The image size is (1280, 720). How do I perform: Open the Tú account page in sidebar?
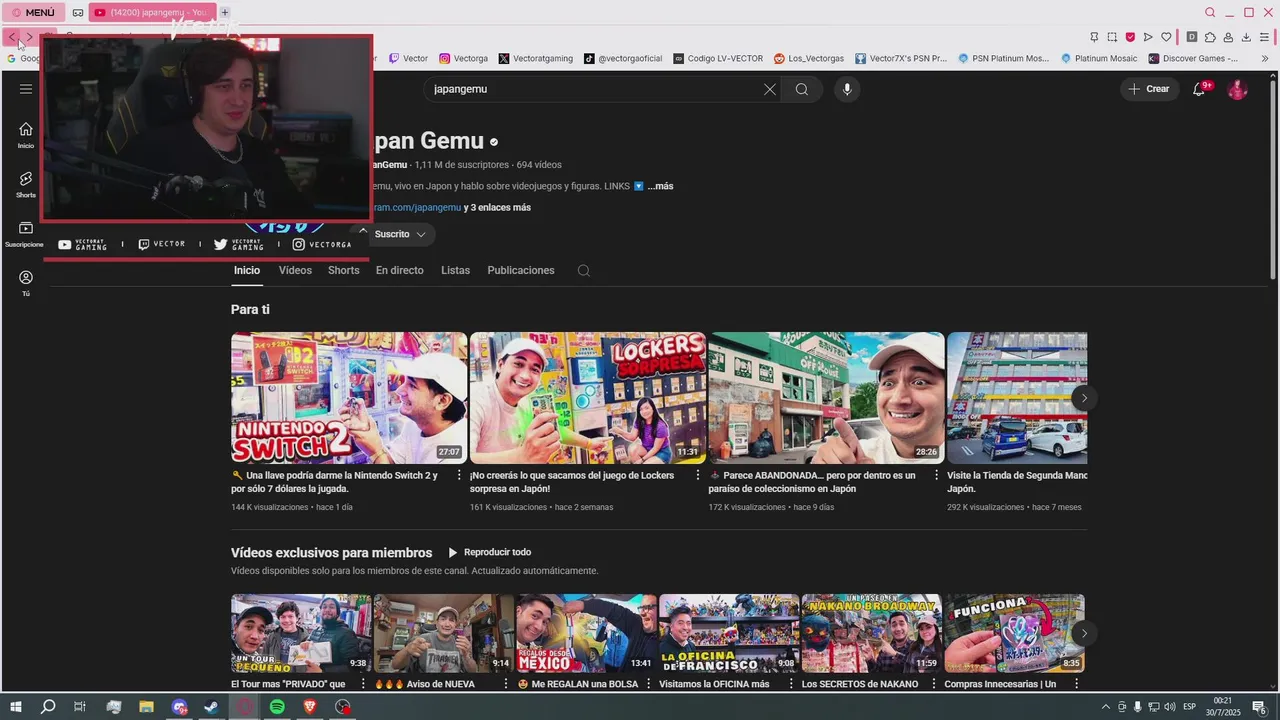coord(26,283)
